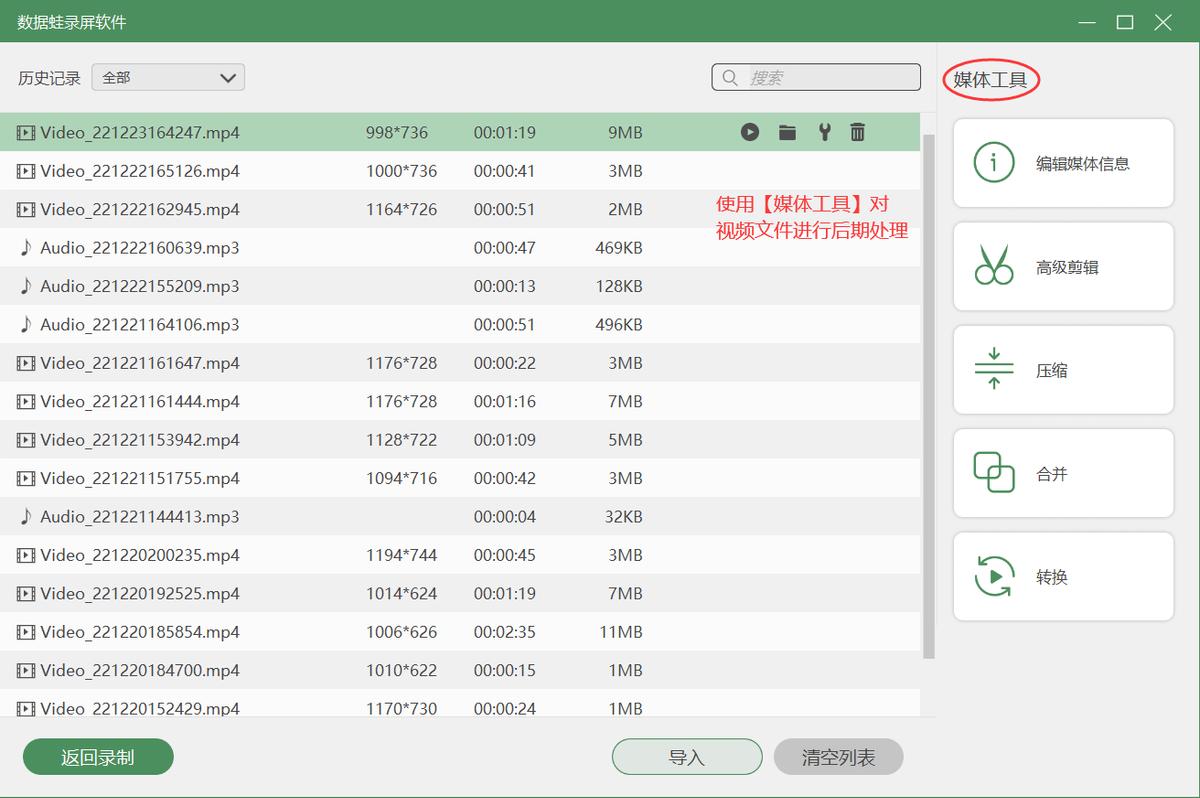Play the selected video Video_221223164247.mp4
This screenshot has height=798, width=1200.
click(x=750, y=132)
